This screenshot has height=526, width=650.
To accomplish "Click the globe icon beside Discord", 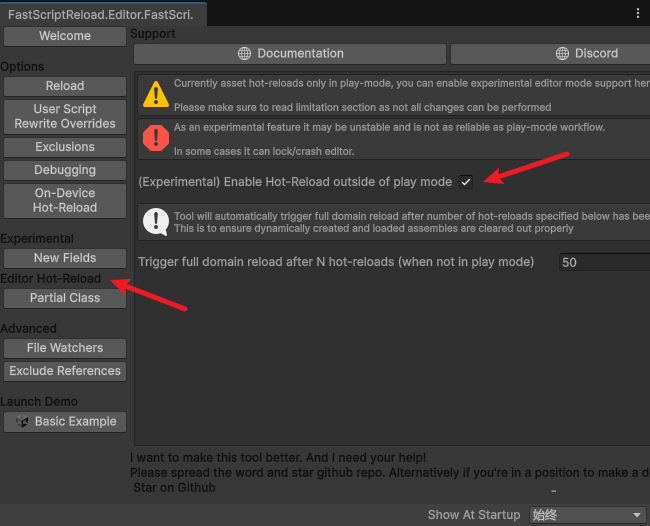I will [x=562, y=53].
